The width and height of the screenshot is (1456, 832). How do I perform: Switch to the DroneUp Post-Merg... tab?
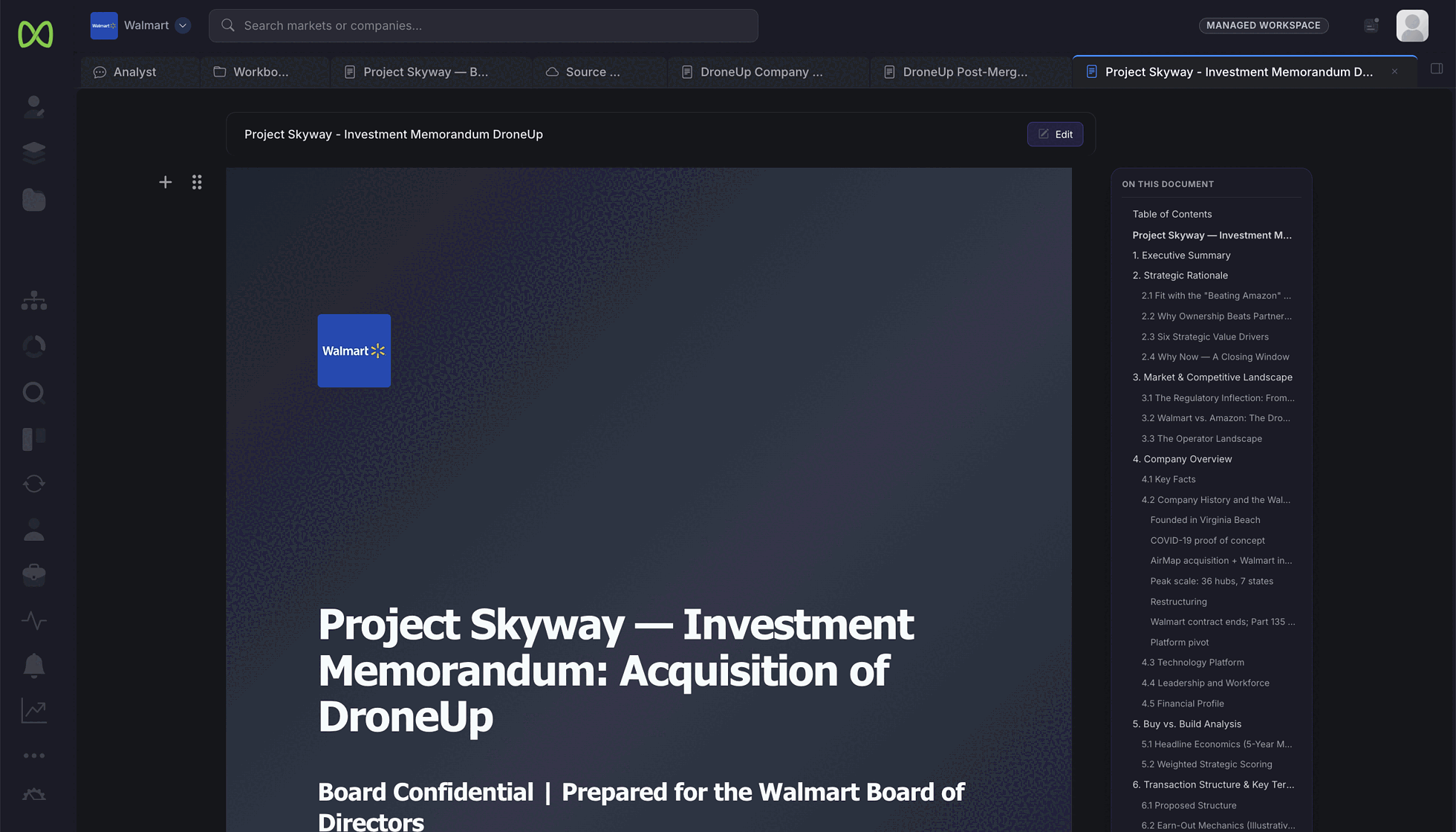point(970,72)
